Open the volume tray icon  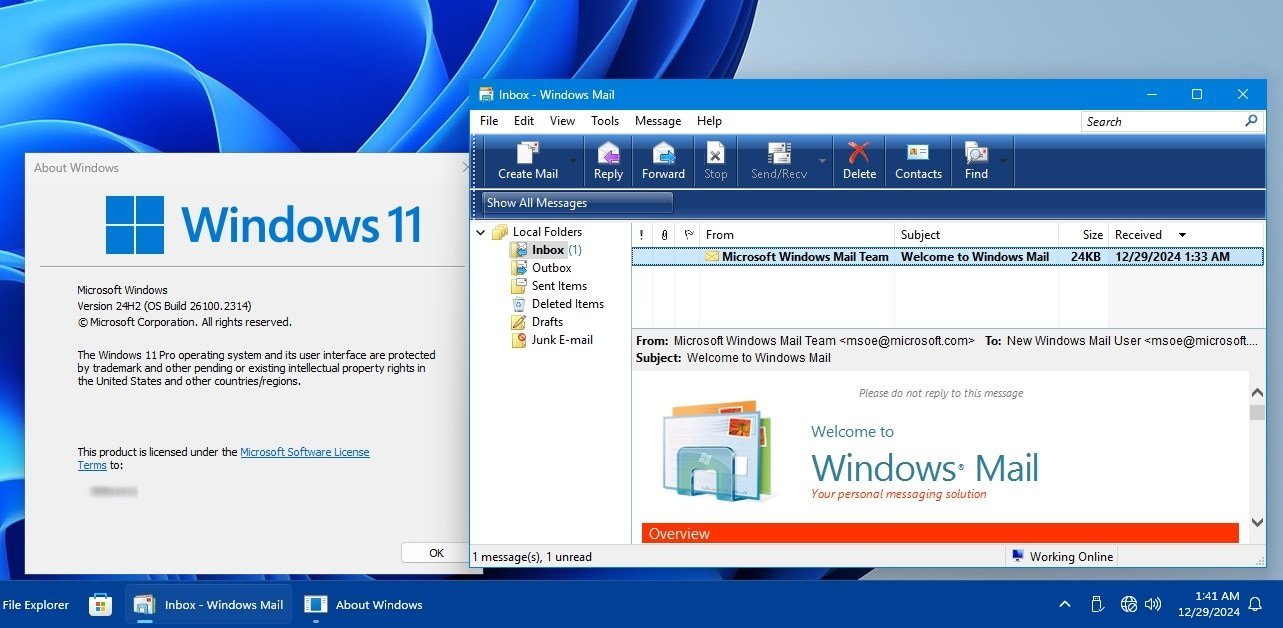[1153, 604]
